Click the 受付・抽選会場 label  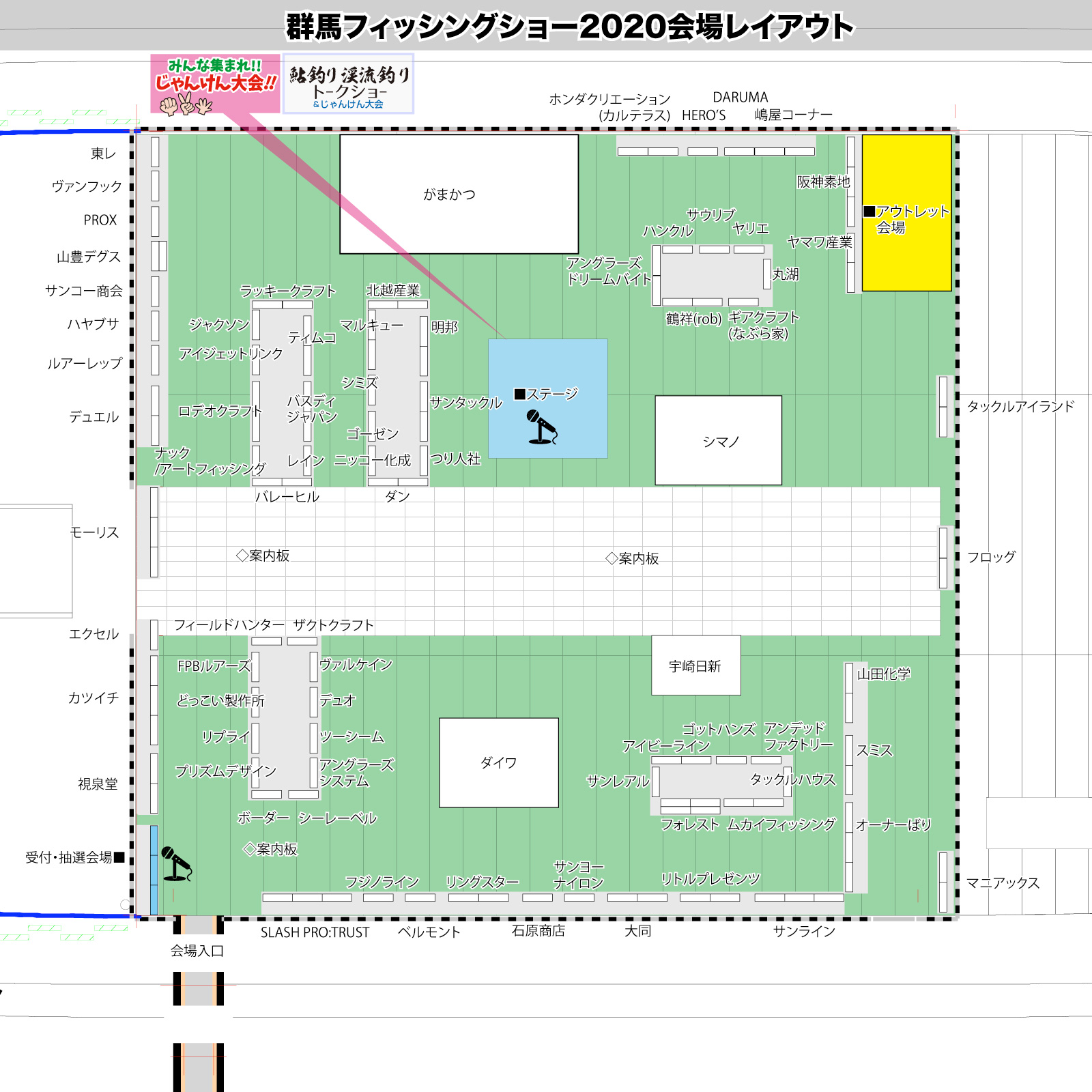point(69,857)
